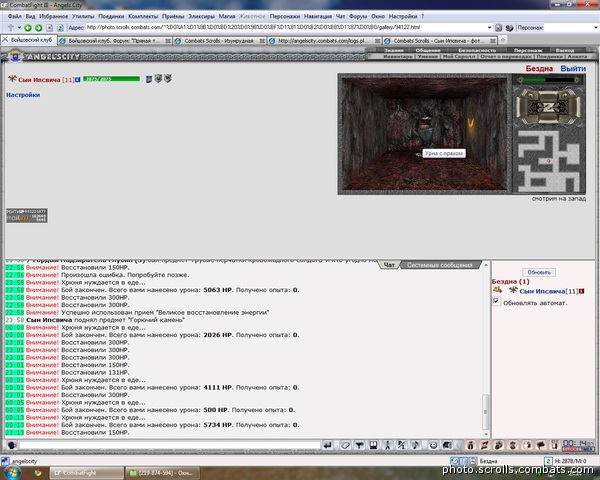Screen dimensions: 600x480
Task: Click the save chat log floppy icon
Action: click(373, 445)
